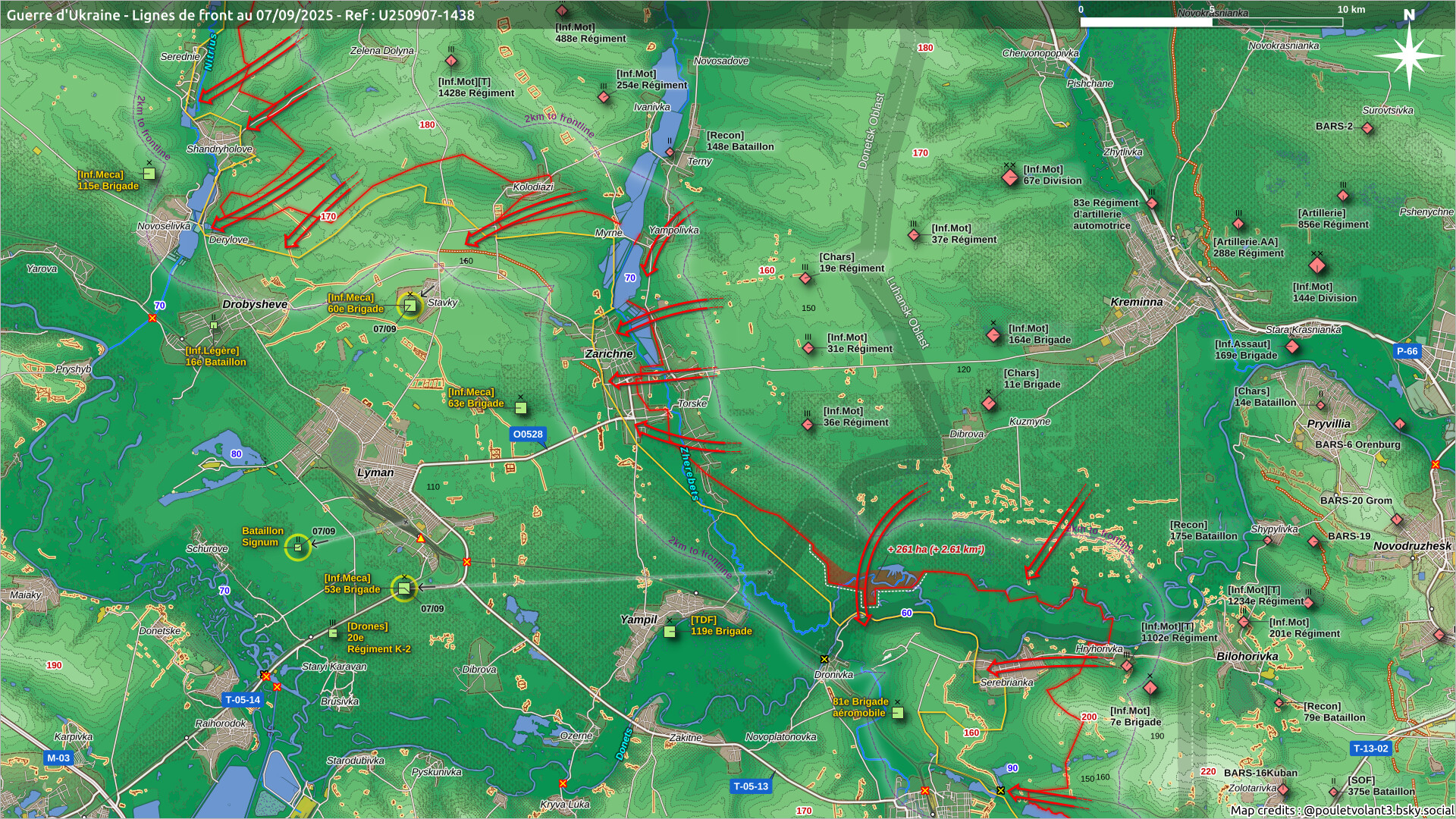The image size is (1456, 819).
Task: Click the 63e Brigade green square marker
Action: pyautogui.click(x=521, y=408)
